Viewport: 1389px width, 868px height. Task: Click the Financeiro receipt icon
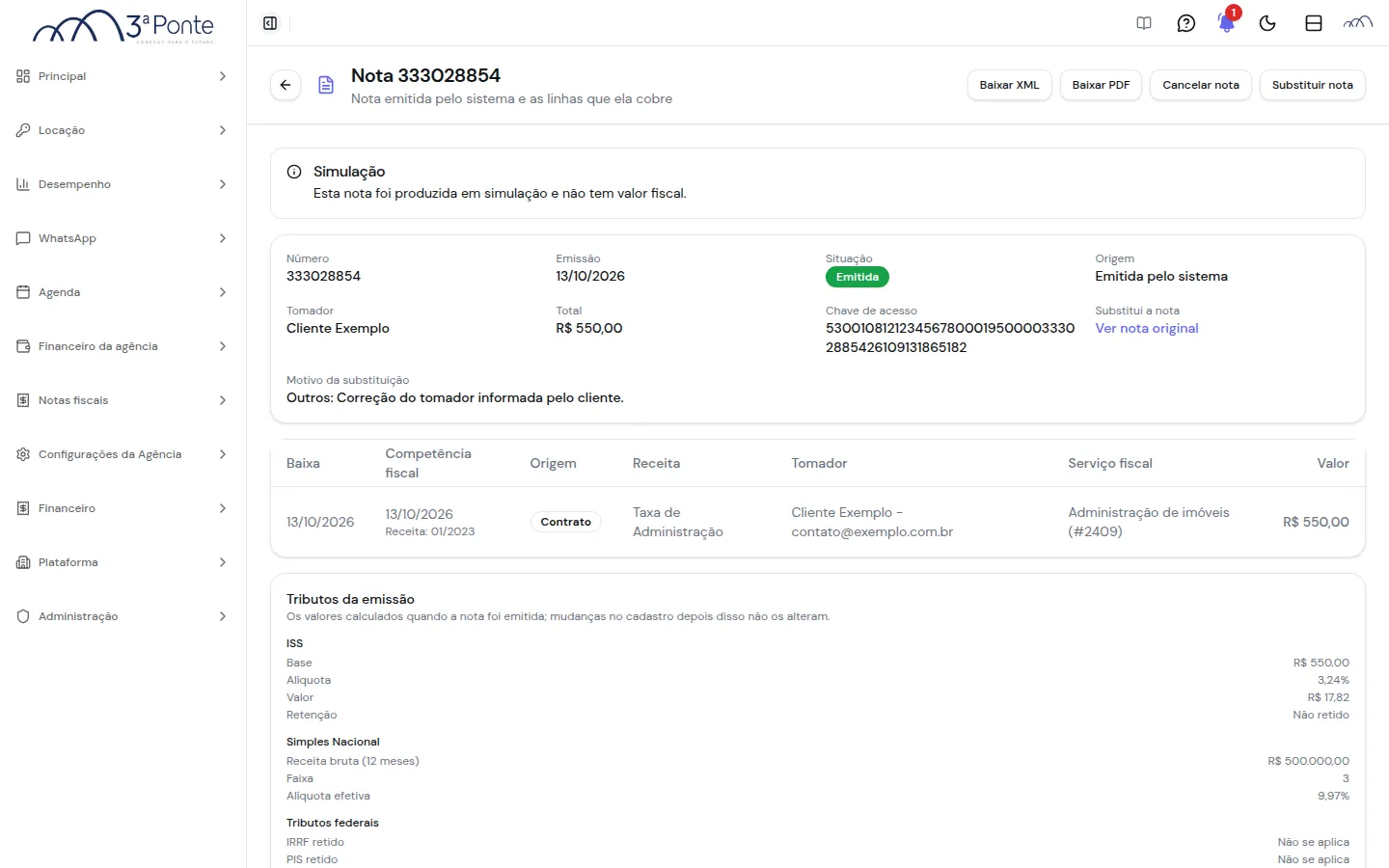(x=23, y=508)
